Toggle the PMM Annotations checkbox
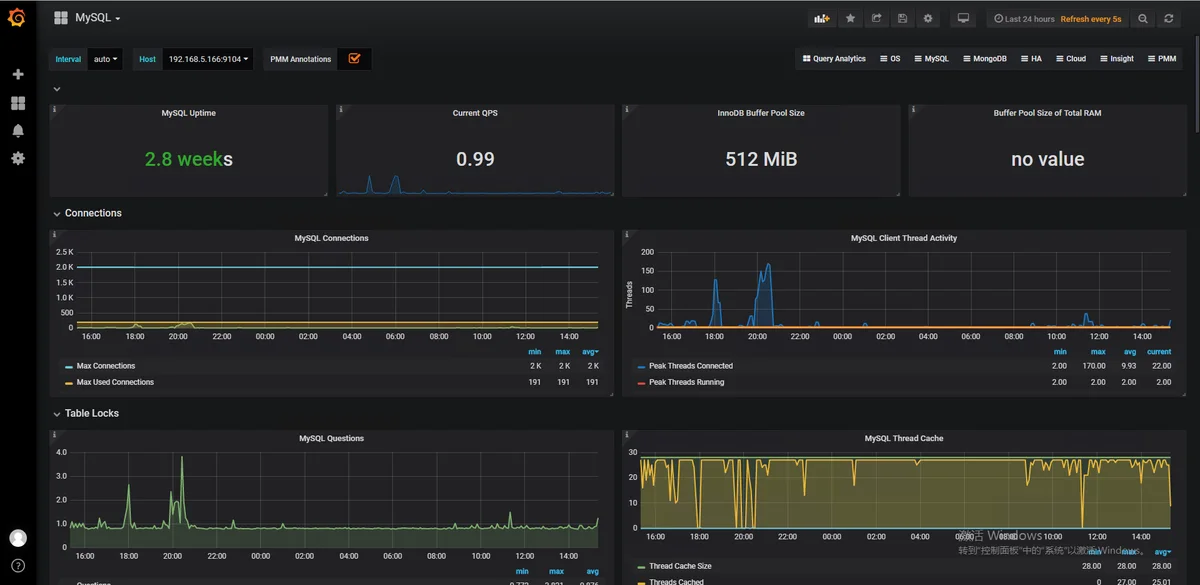 coord(354,59)
